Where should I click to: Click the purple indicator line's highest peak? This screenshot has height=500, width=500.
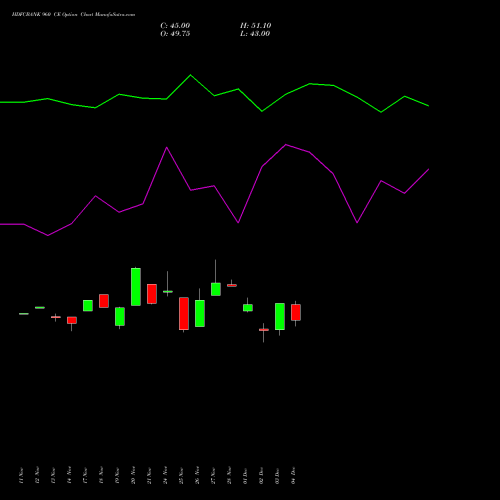tap(286, 145)
